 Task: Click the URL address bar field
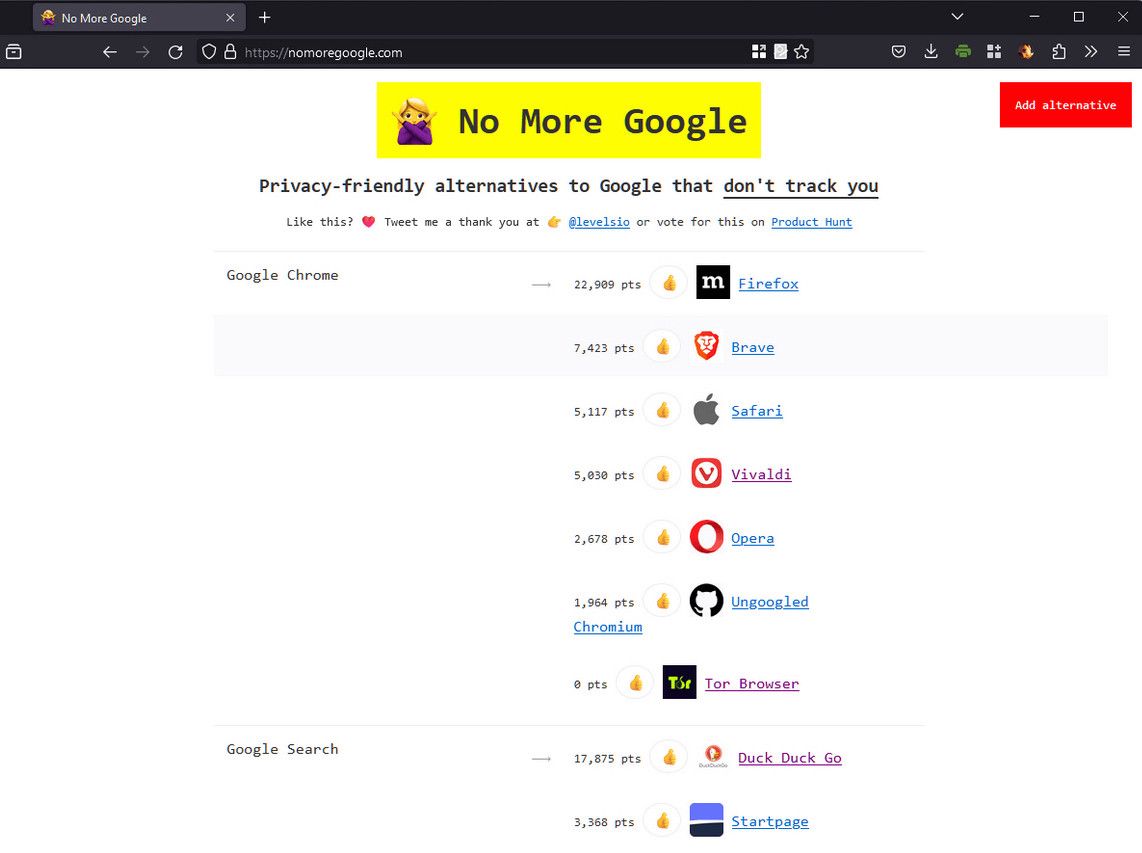click(490, 52)
